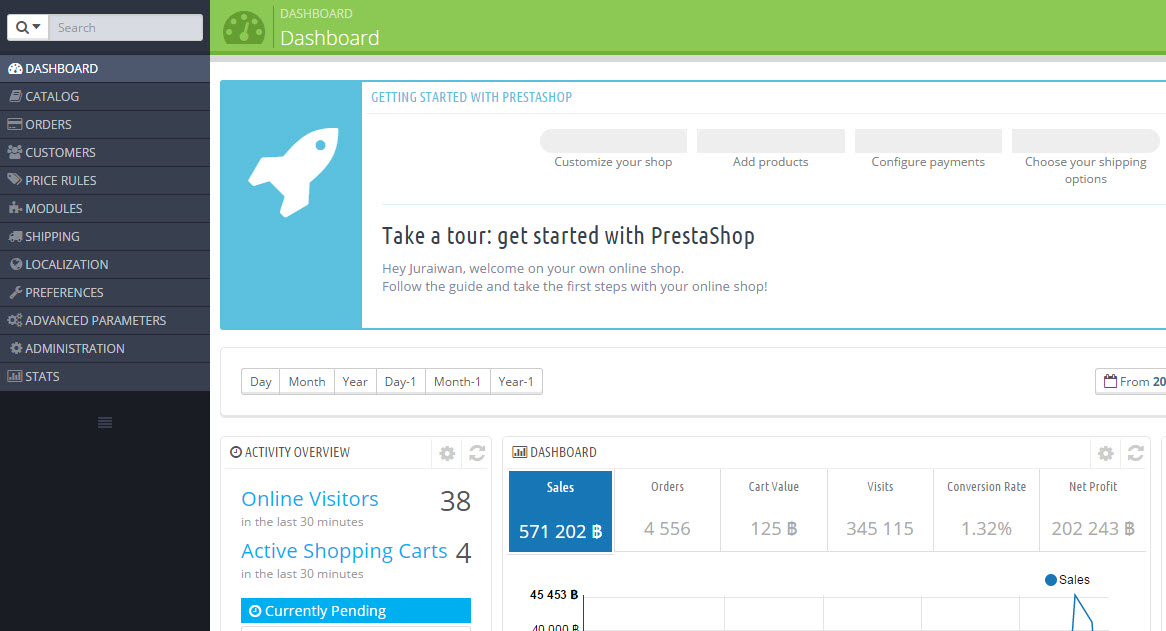Screen dimensions: 1166x631
Task: Open Stats in the sidebar
Action: [x=105, y=377]
